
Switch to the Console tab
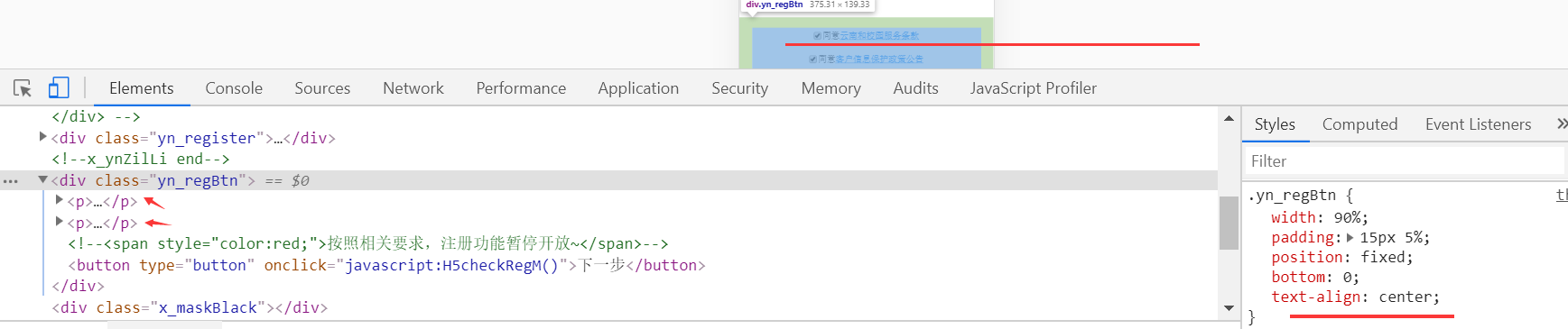tap(234, 88)
